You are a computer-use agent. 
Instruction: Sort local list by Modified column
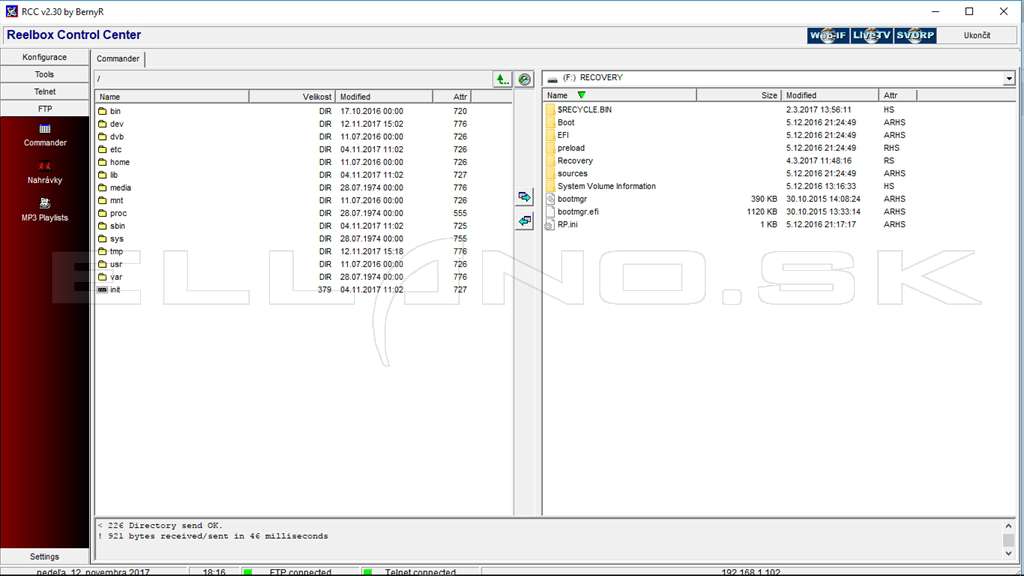pos(829,95)
